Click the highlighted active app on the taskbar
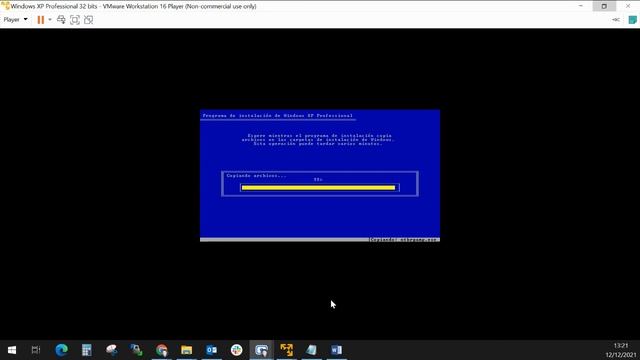Viewport: 640px width, 360px height. coord(262,350)
